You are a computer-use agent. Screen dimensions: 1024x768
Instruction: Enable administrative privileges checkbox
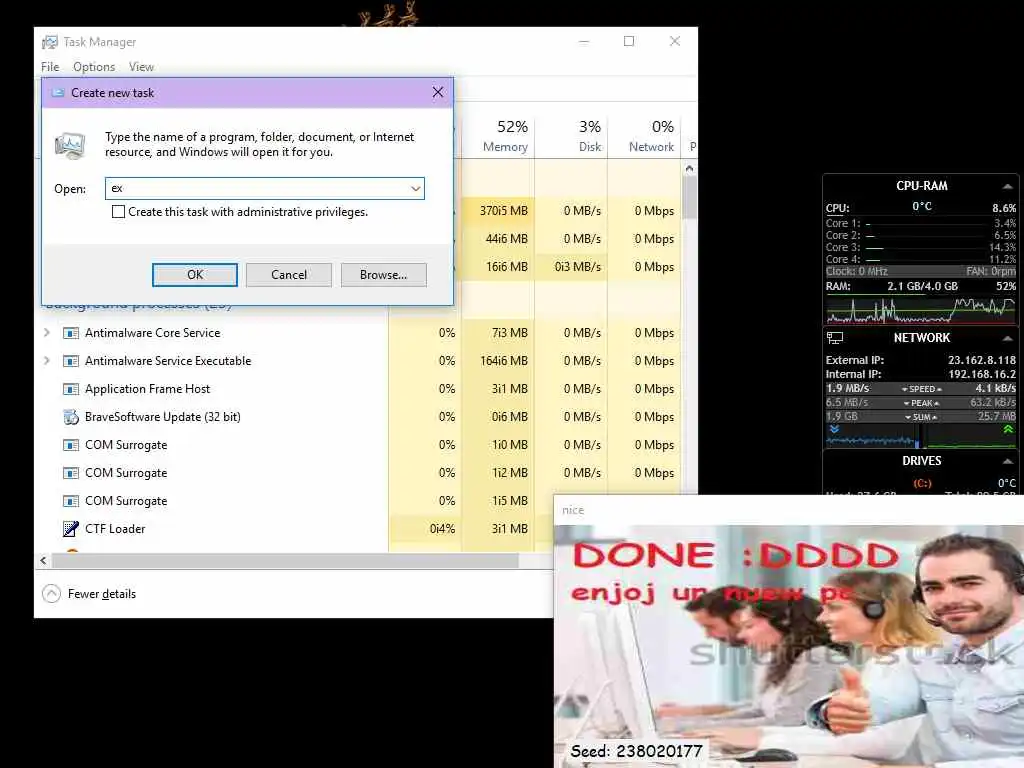[x=118, y=212]
